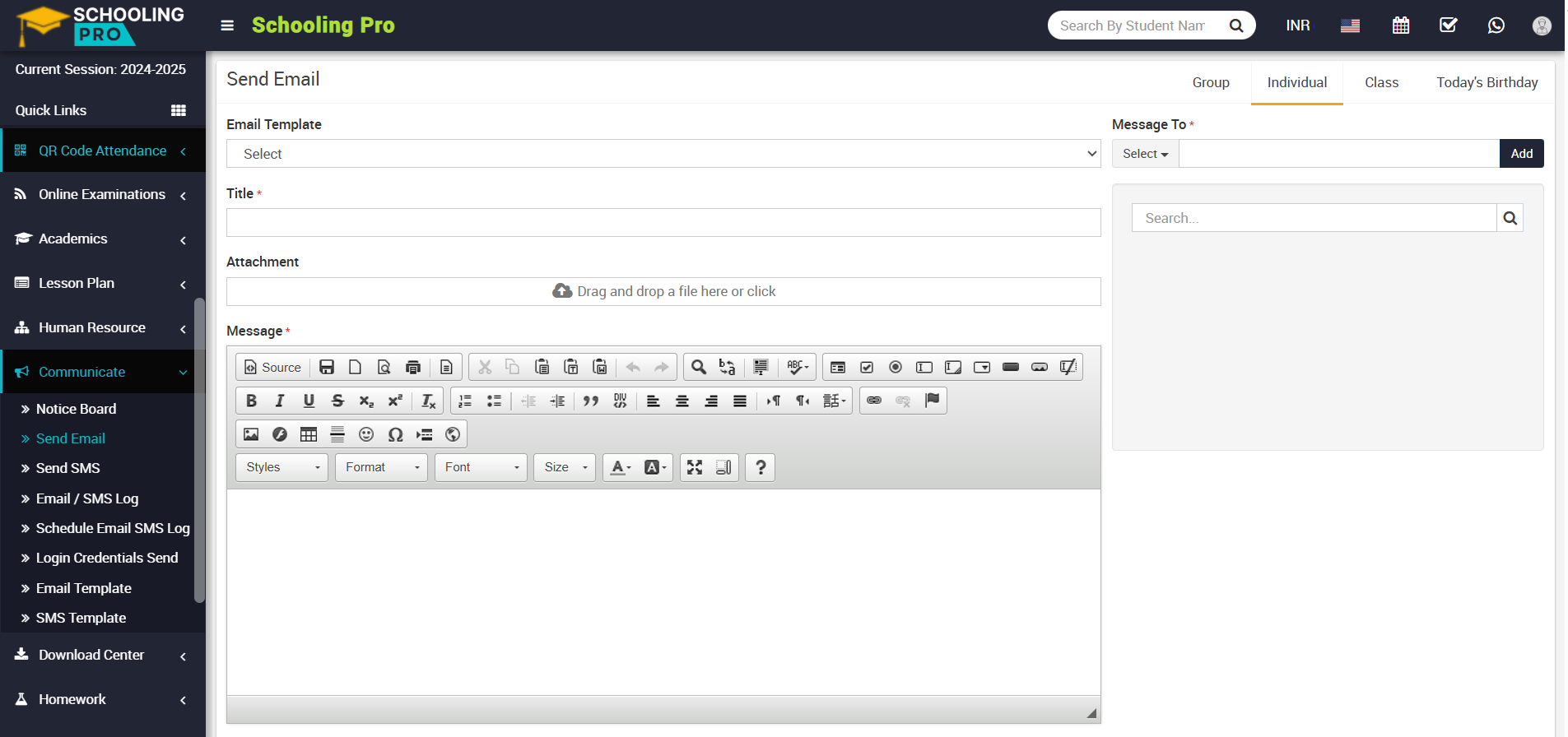Click the student search magnifier icon
1568x737 pixels.
(1235, 25)
